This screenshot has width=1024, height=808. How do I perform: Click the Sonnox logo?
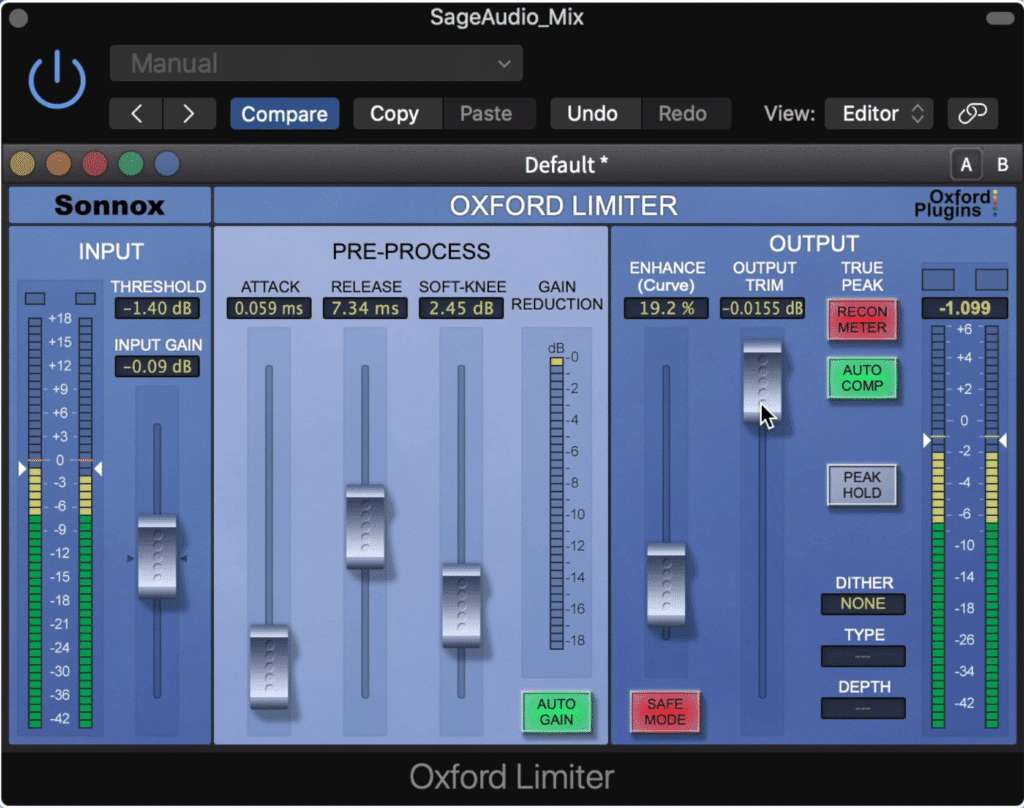point(110,205)
